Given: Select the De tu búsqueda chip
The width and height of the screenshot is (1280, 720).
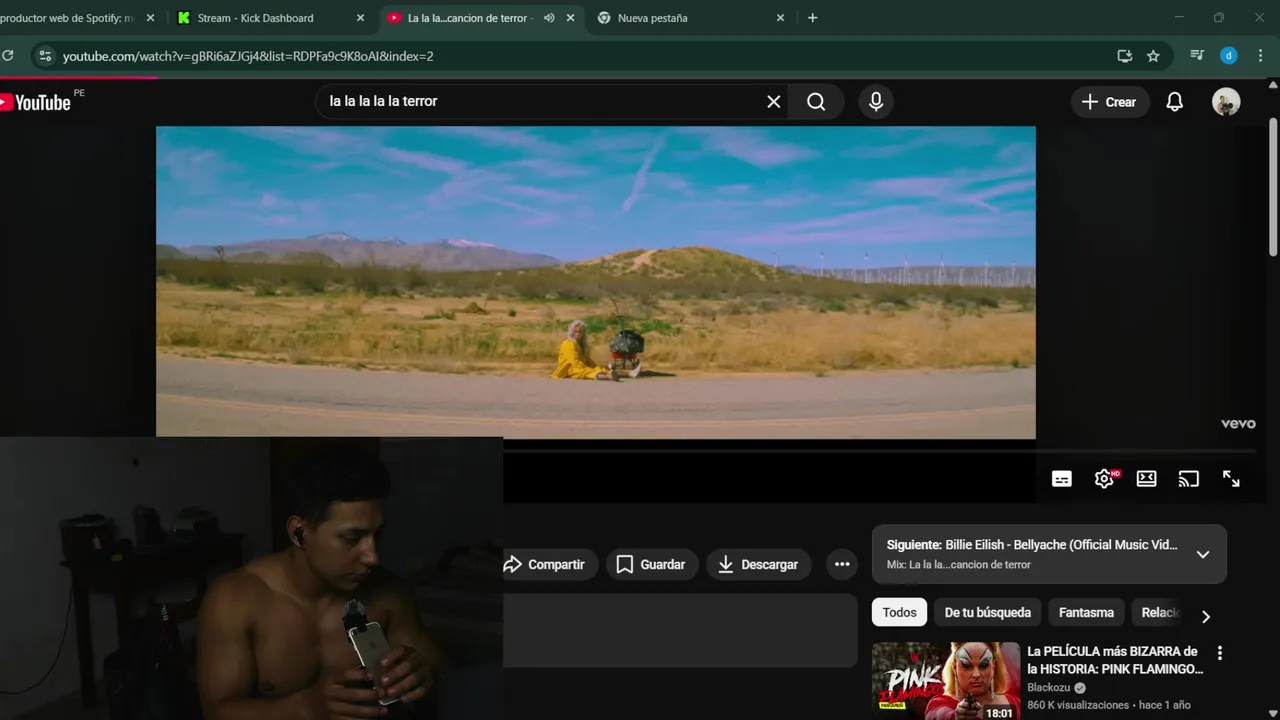Looking at the screenshot, I should coord(988,612).
